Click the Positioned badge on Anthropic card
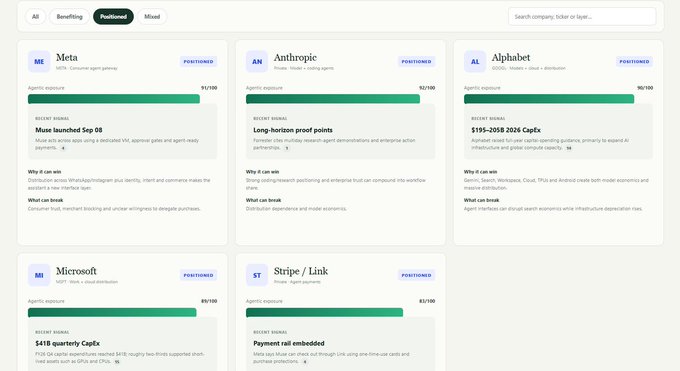This screenshot has height=371, width=680. [416, 62]
